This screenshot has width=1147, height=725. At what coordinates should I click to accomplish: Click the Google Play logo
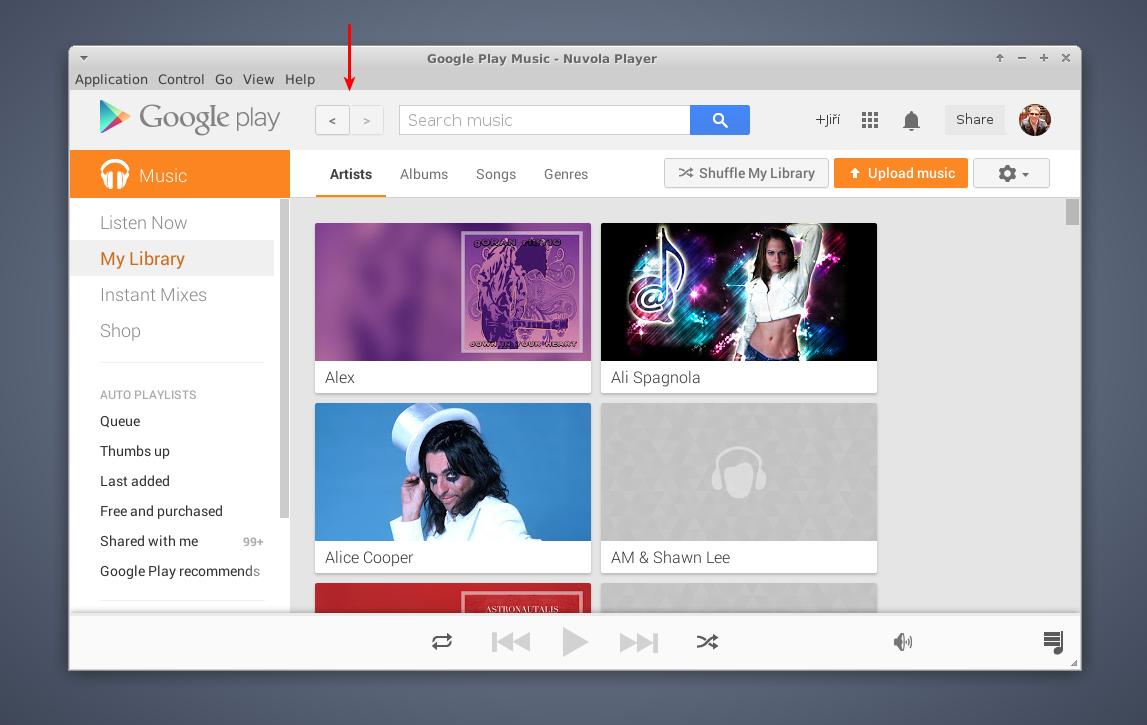(x=188, y=118)
